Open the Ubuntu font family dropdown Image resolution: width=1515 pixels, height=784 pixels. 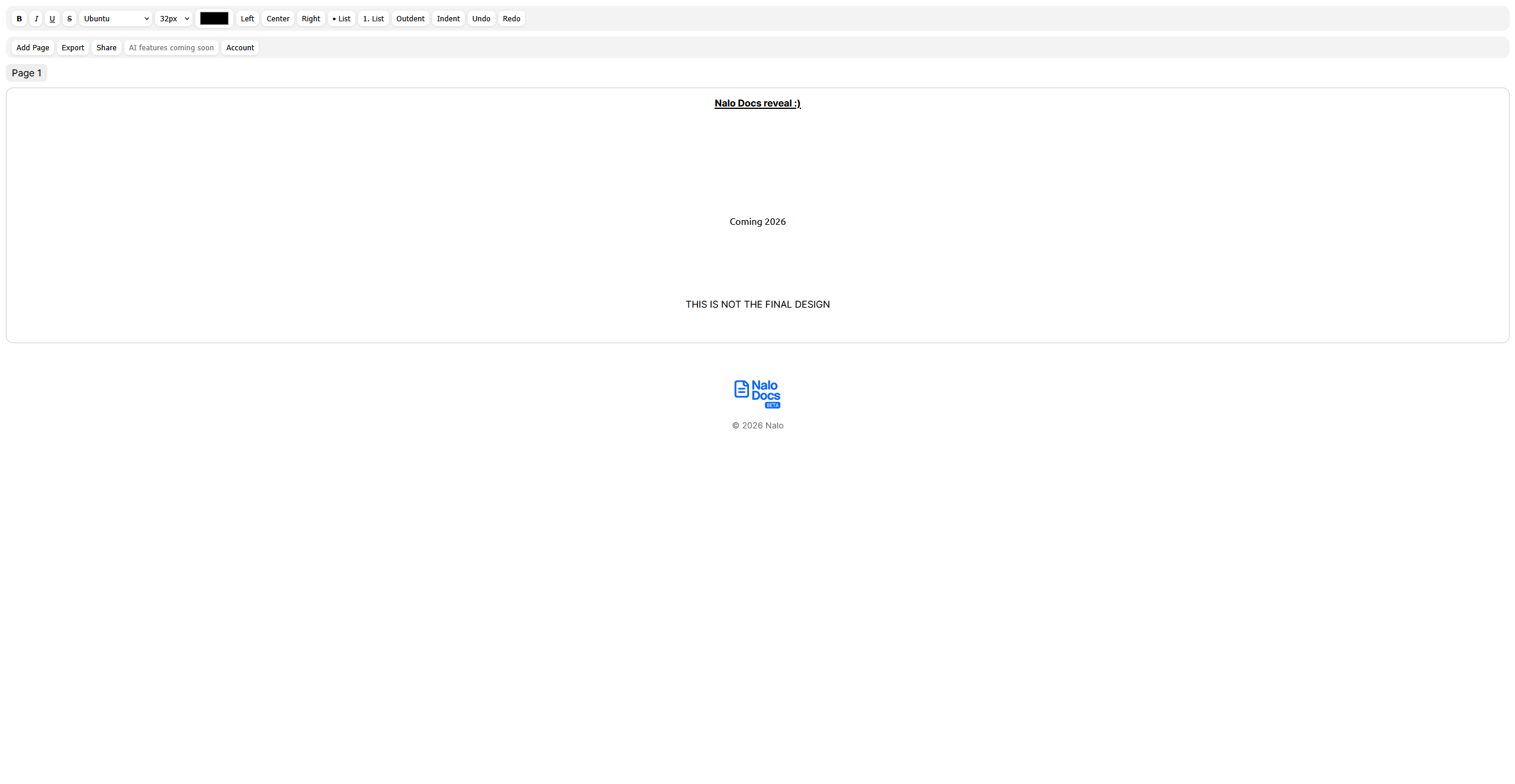point(115,18)
